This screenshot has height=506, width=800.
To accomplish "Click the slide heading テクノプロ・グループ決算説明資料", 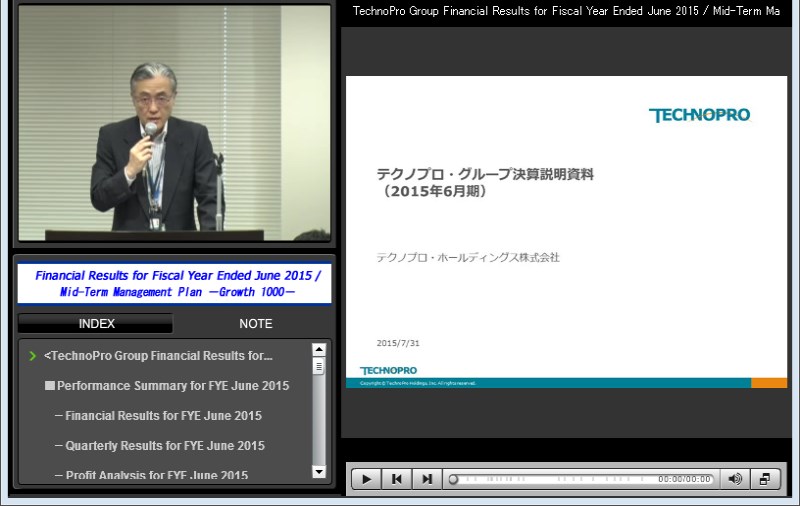I will (x=485, y=174).
